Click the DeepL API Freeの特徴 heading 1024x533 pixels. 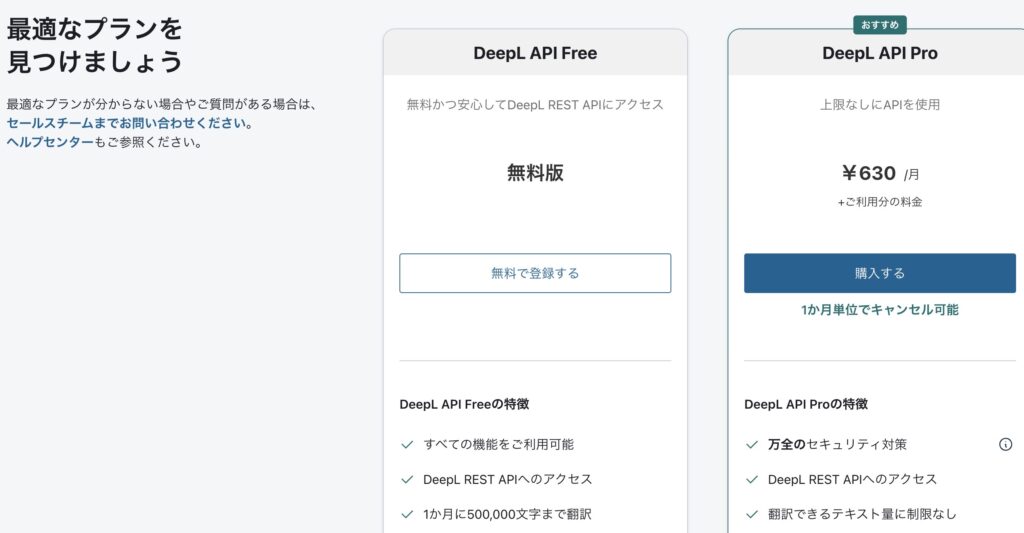click(x=464, y=404)
